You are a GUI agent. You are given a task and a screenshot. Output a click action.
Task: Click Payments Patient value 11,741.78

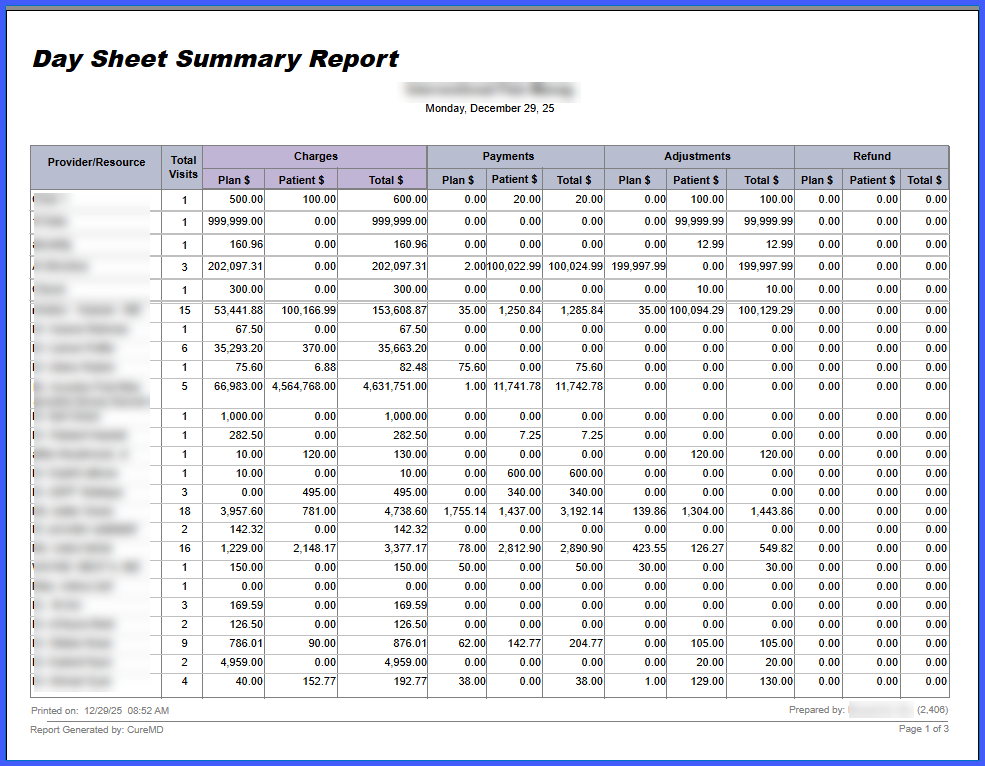tap(517, 386)
